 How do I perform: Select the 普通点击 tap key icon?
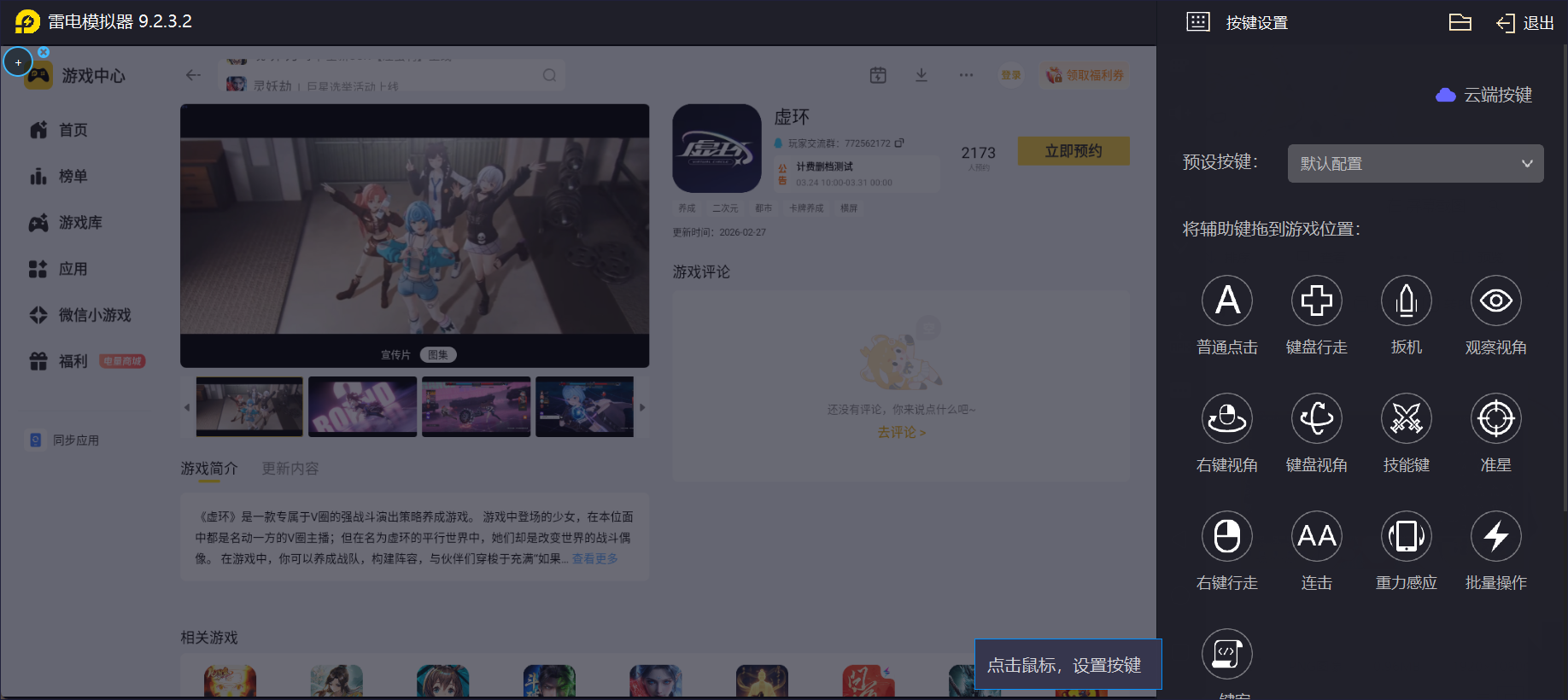[x=1227, y=300]
